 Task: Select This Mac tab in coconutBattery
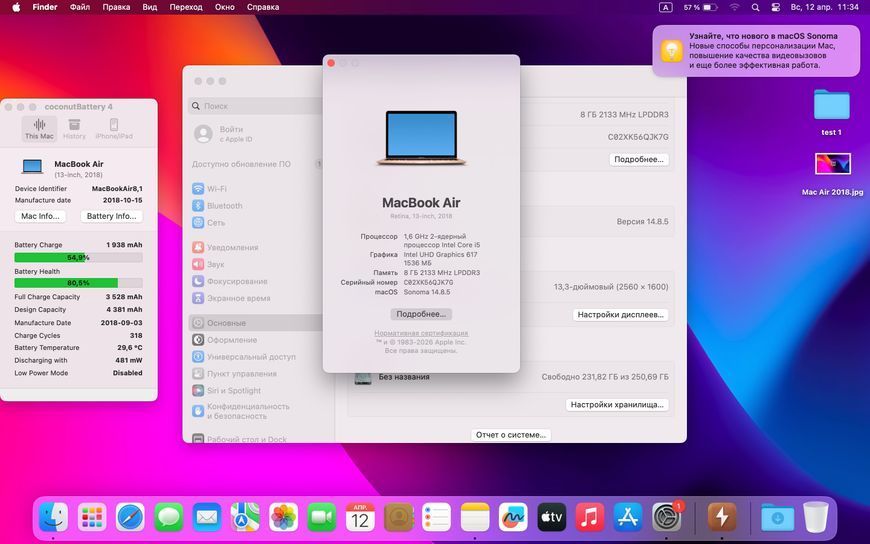(x=39, y=129)
